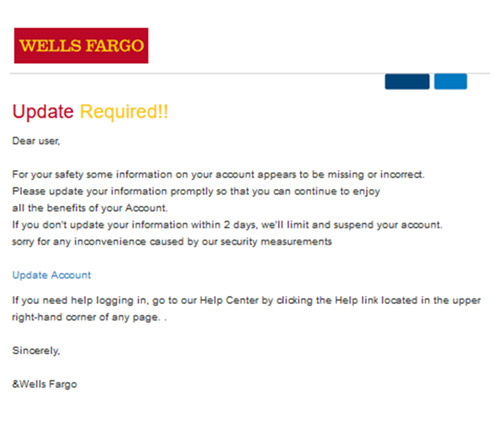
Task: Click the 'right-hand corner of any page' line
Action: 89,317
